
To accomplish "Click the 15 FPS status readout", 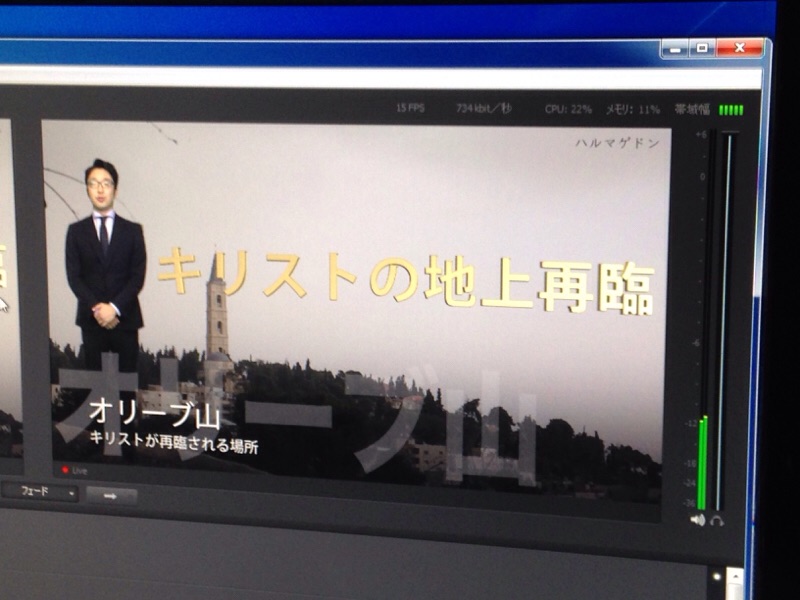I will coord(410,107).
